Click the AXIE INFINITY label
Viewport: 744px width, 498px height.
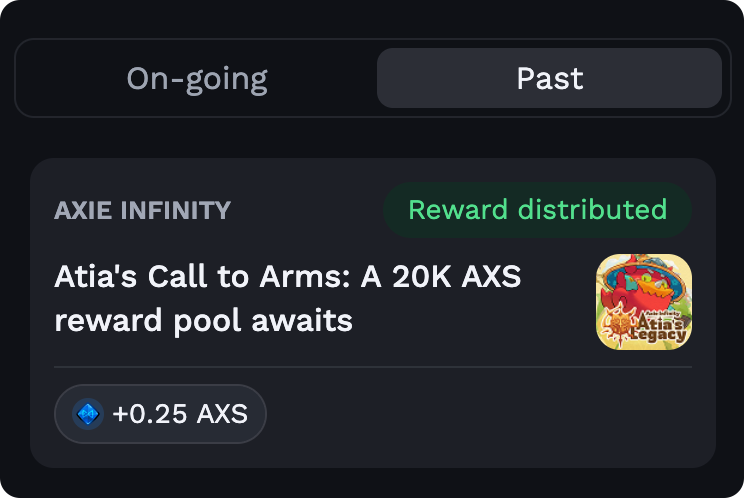pyautogui.click(x=142, y=211)
